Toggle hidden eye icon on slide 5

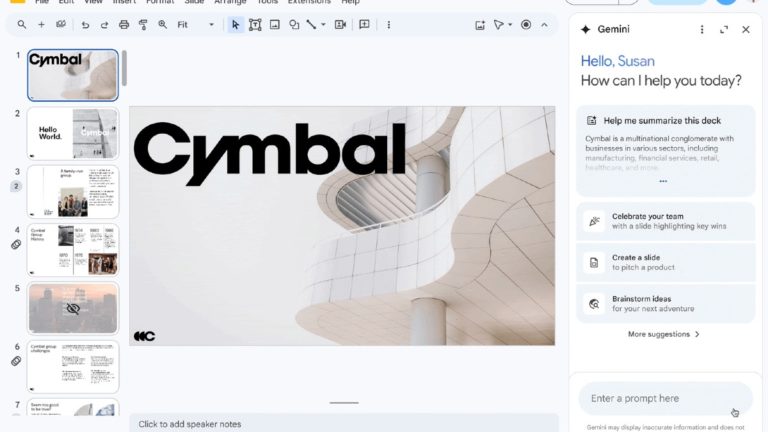pyautogui.click(x=73, y=309)
